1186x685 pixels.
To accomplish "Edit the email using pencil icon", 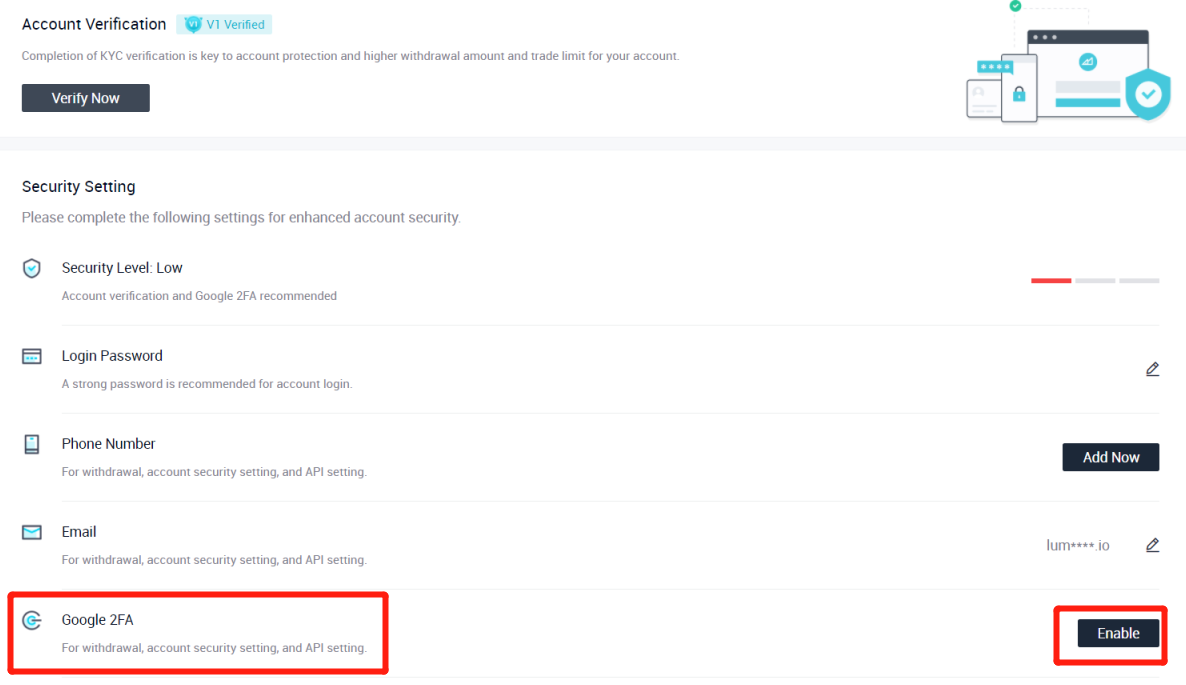I will [x=1152, y=545].
